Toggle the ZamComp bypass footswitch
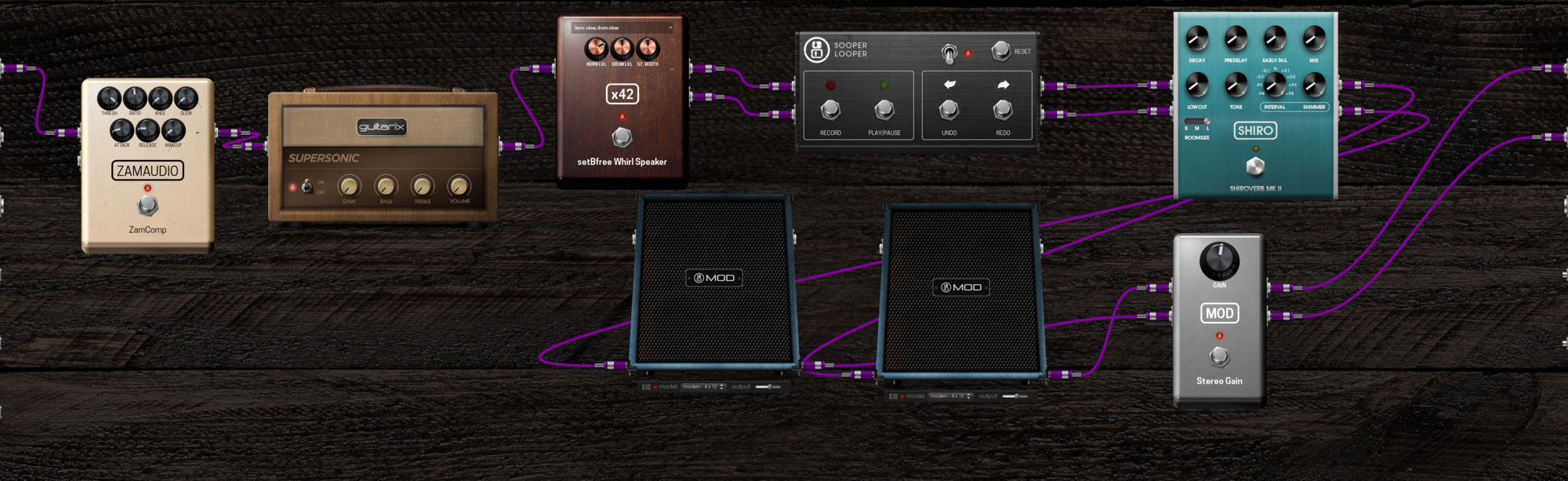The image size is (1568, 481). [x=147, y=206]
